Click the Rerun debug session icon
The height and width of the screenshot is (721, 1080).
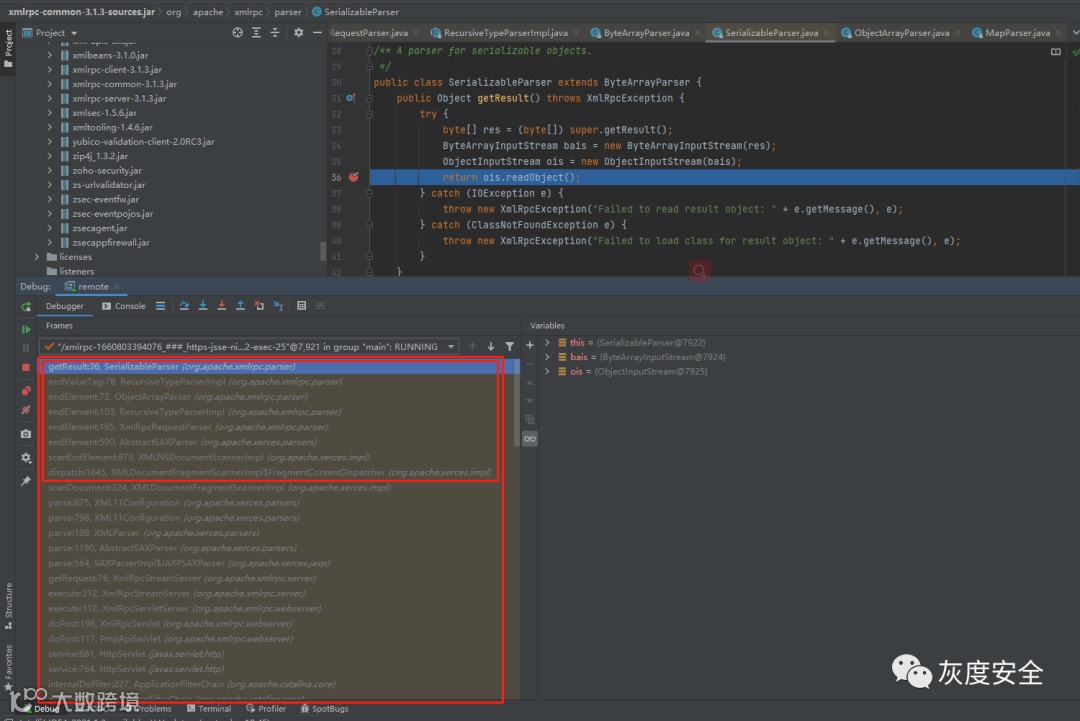pos(25,306)
